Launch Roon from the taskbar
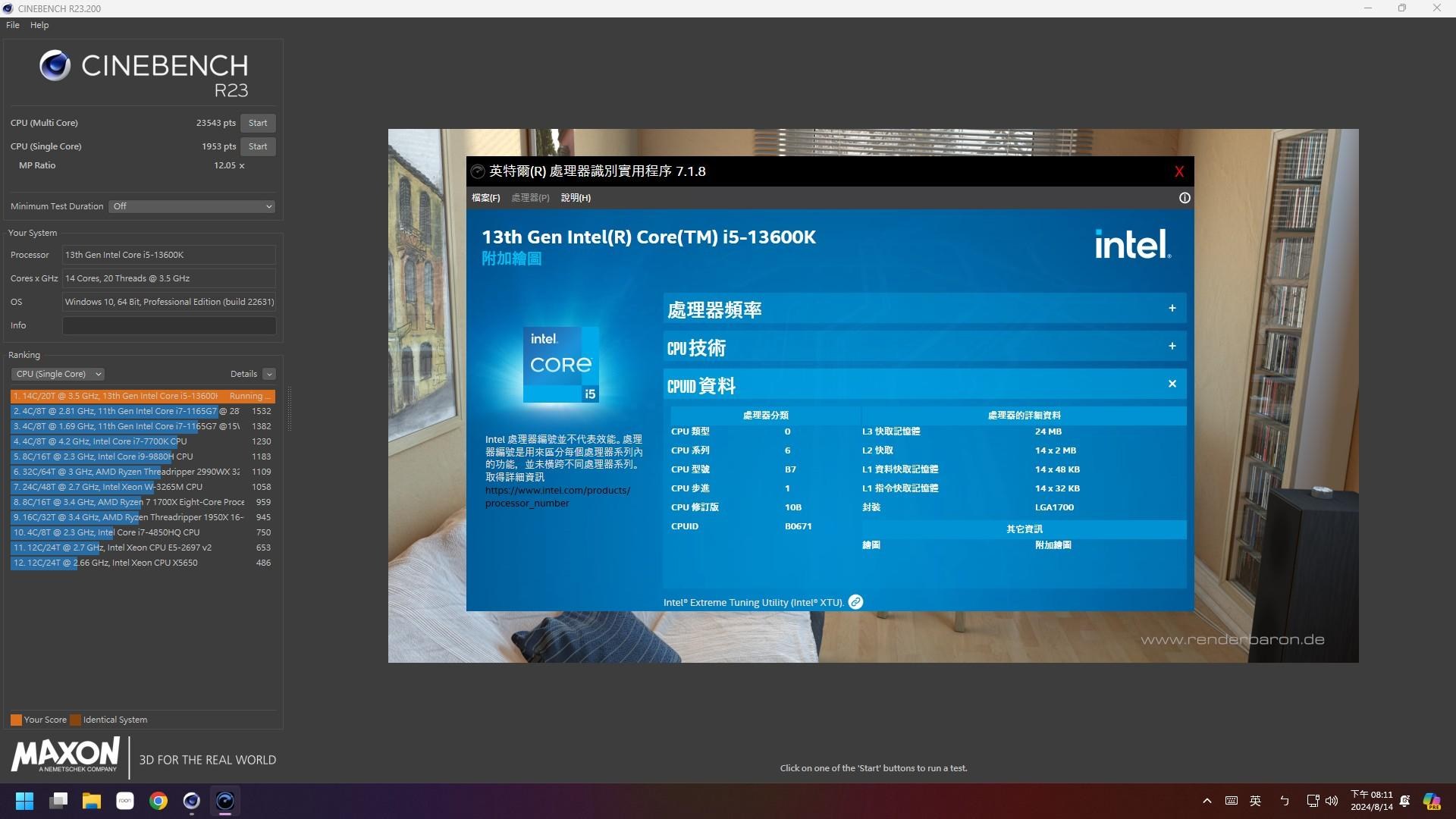Viewport: 1456px width, 819px height. pyautogui.click(x=124, y=801)
